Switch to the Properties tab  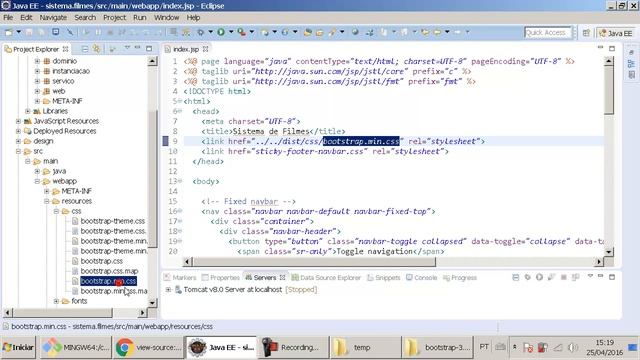pos(221,278)
